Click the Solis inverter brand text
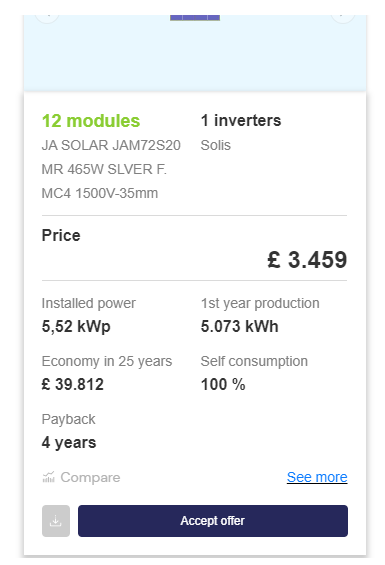 [x=216, y=145]
